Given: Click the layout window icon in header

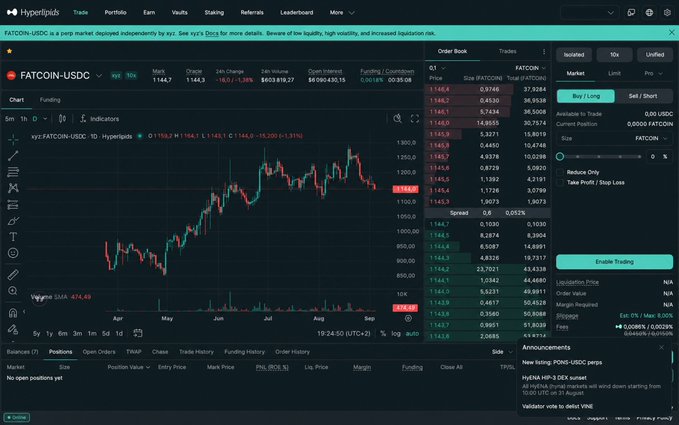Looking at the screenshot, I should point(631,13).
